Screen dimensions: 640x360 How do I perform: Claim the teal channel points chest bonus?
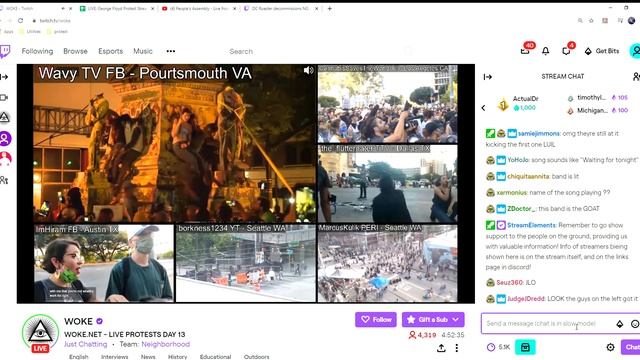tap(525, 347)
